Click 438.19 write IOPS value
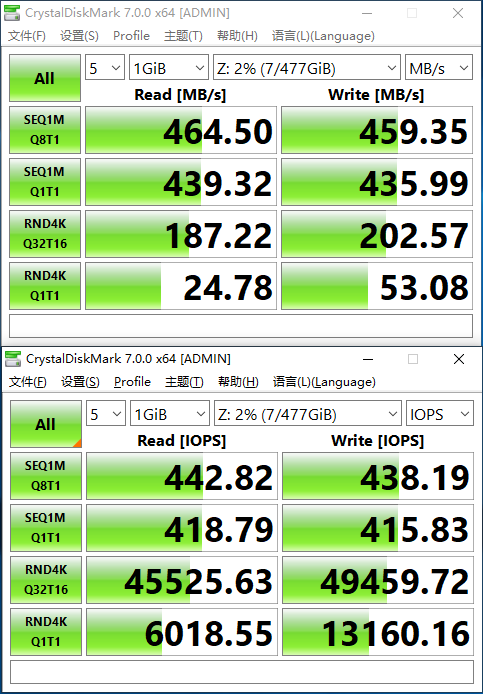Viewport: 483px width, 694px height. coord(378,476)
